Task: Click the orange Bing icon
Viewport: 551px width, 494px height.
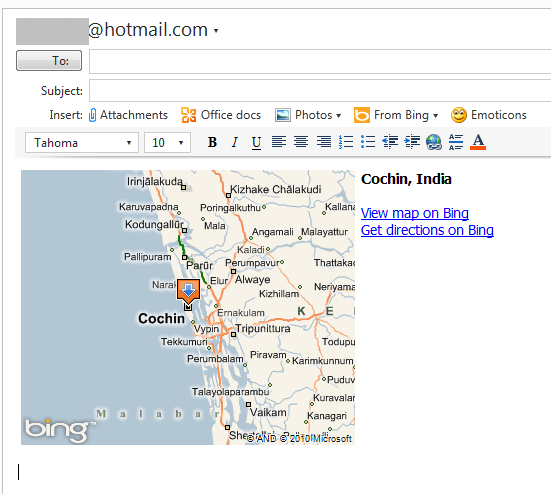Action: click(x=362, y=115)
